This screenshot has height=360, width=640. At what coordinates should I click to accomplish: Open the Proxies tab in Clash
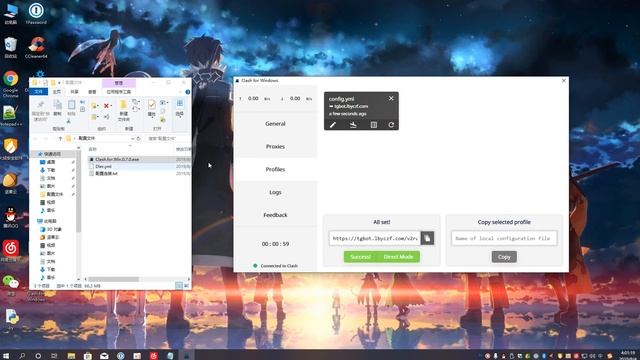point(276,147)
